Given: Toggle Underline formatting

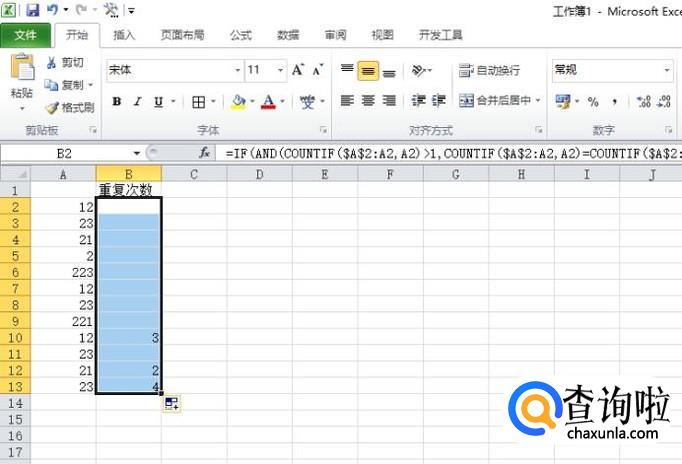Looking at the screenshot, I should click(x=159, y=102).
